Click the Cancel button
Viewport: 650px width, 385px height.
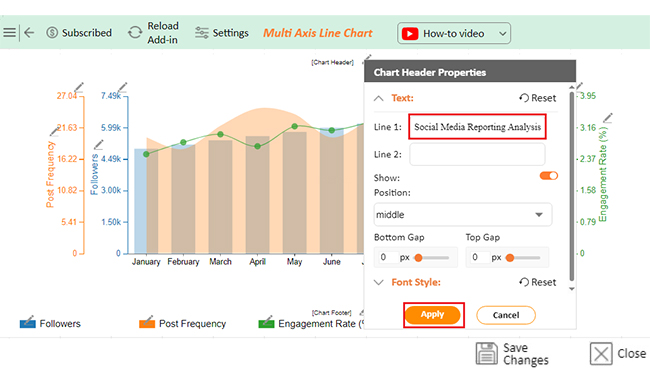click(x=506, y=315)
